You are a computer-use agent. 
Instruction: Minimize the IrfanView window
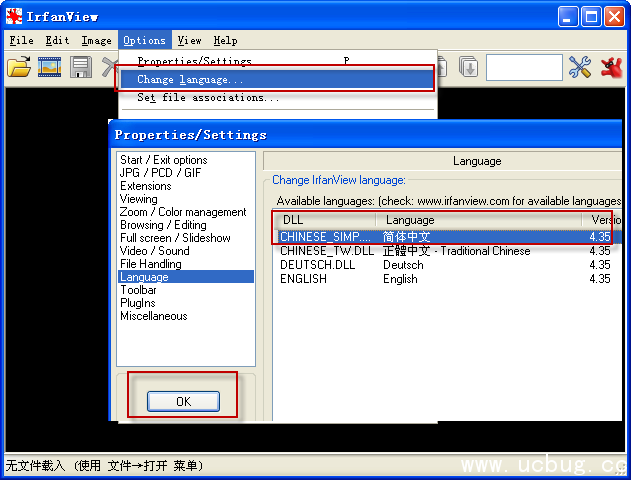(567, 17)
